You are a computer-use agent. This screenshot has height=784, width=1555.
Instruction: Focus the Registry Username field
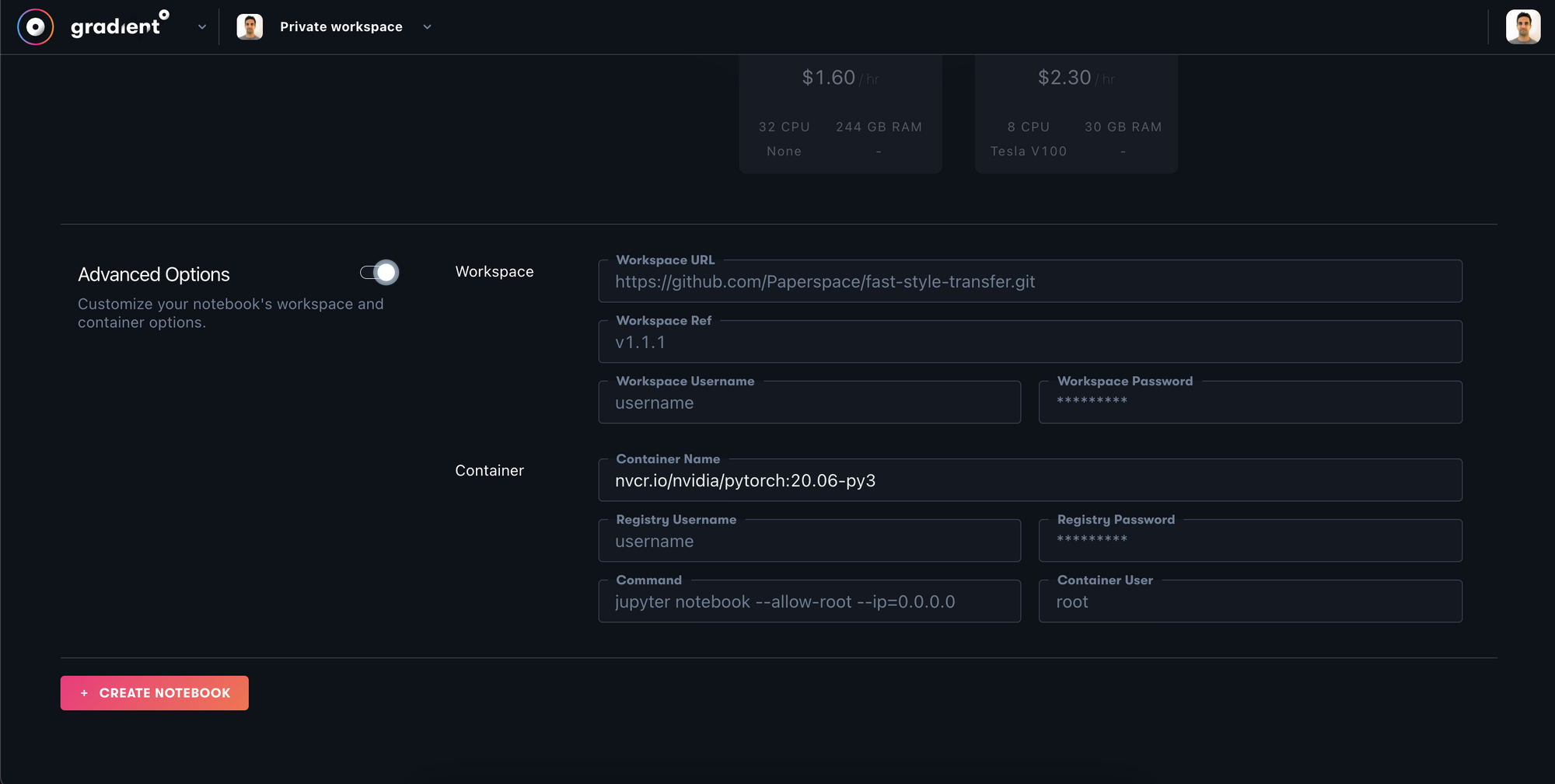point(809,541)
